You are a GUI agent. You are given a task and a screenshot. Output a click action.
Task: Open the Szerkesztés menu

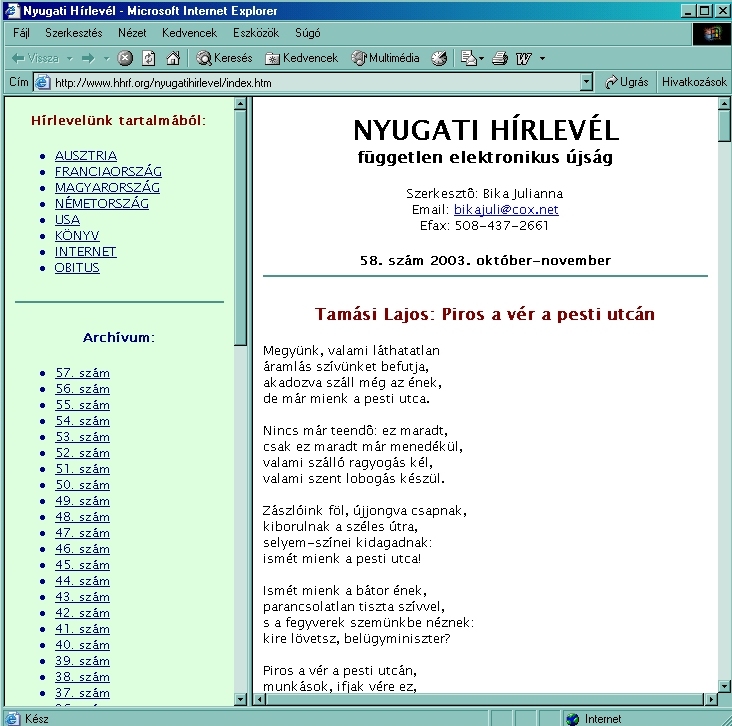pyautogui.click(x=74, y=33)
